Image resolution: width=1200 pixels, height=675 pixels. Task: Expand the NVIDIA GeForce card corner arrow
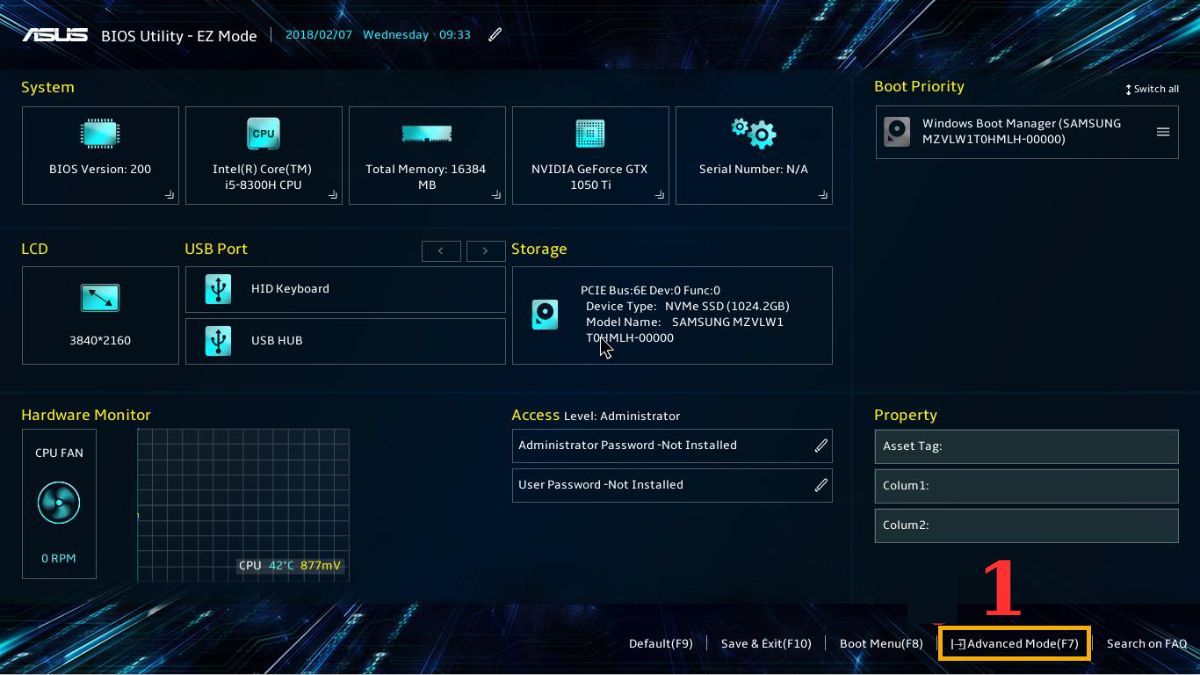659,196
